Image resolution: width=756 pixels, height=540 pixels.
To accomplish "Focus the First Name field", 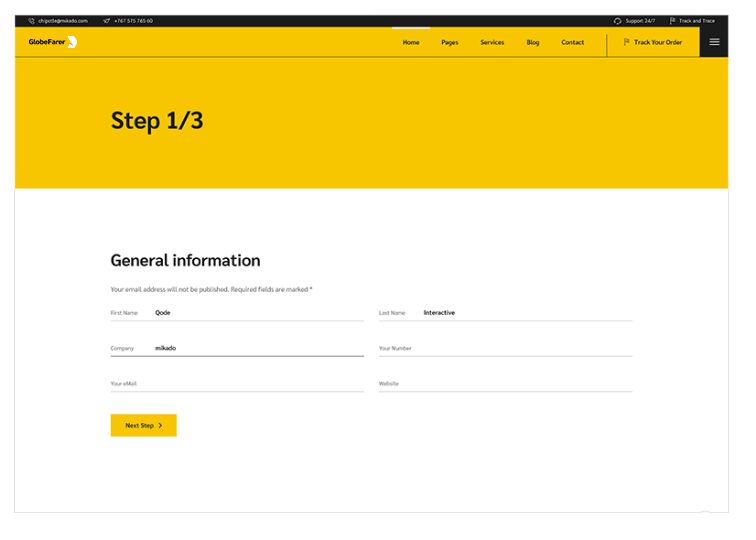I will click(257, 313).
